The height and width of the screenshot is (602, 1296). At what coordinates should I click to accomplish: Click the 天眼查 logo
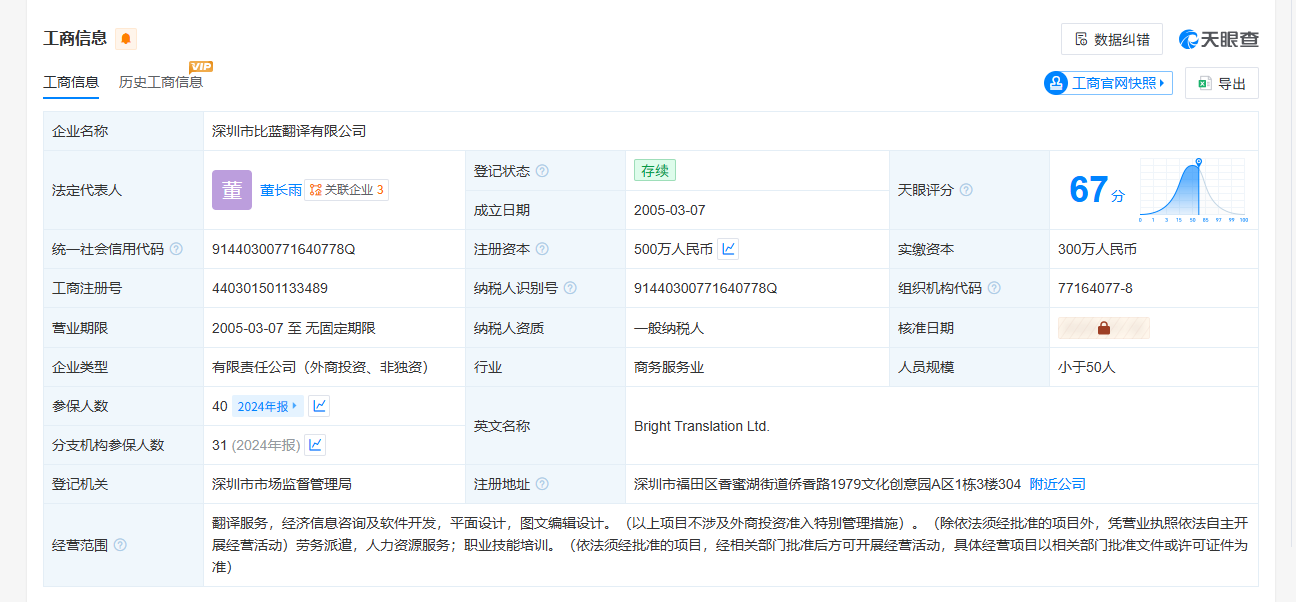tap(1219, 39)
